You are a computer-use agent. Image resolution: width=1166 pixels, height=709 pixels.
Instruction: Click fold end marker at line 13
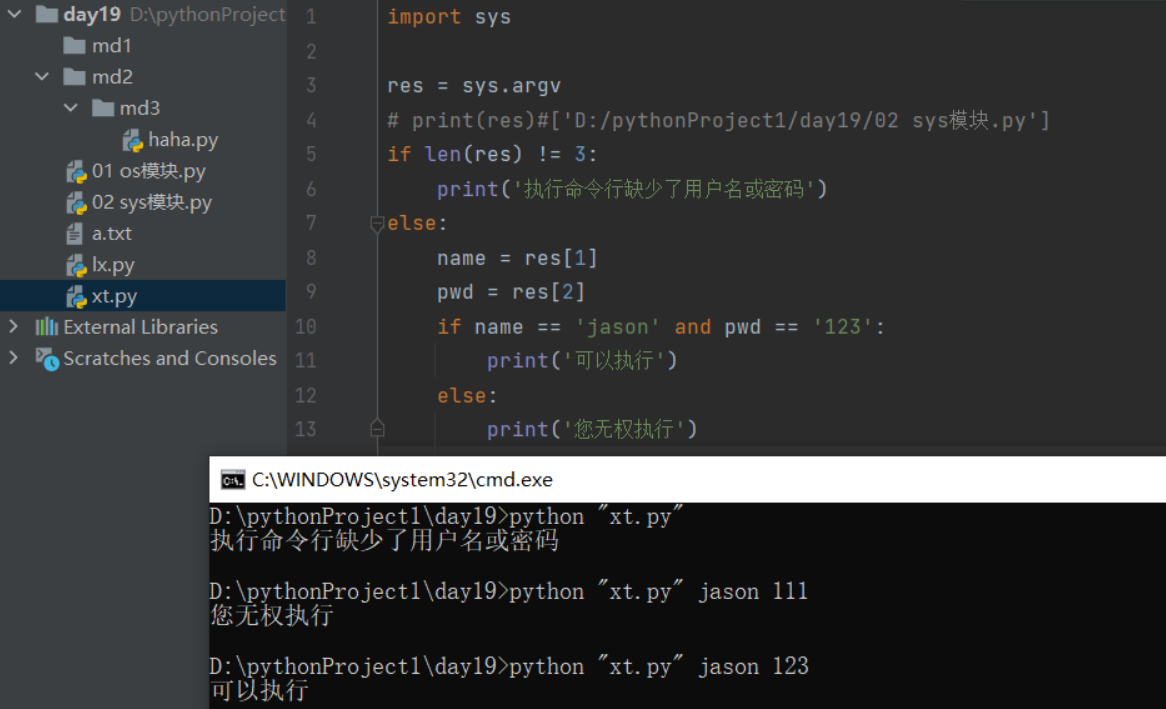pos(377,429)
